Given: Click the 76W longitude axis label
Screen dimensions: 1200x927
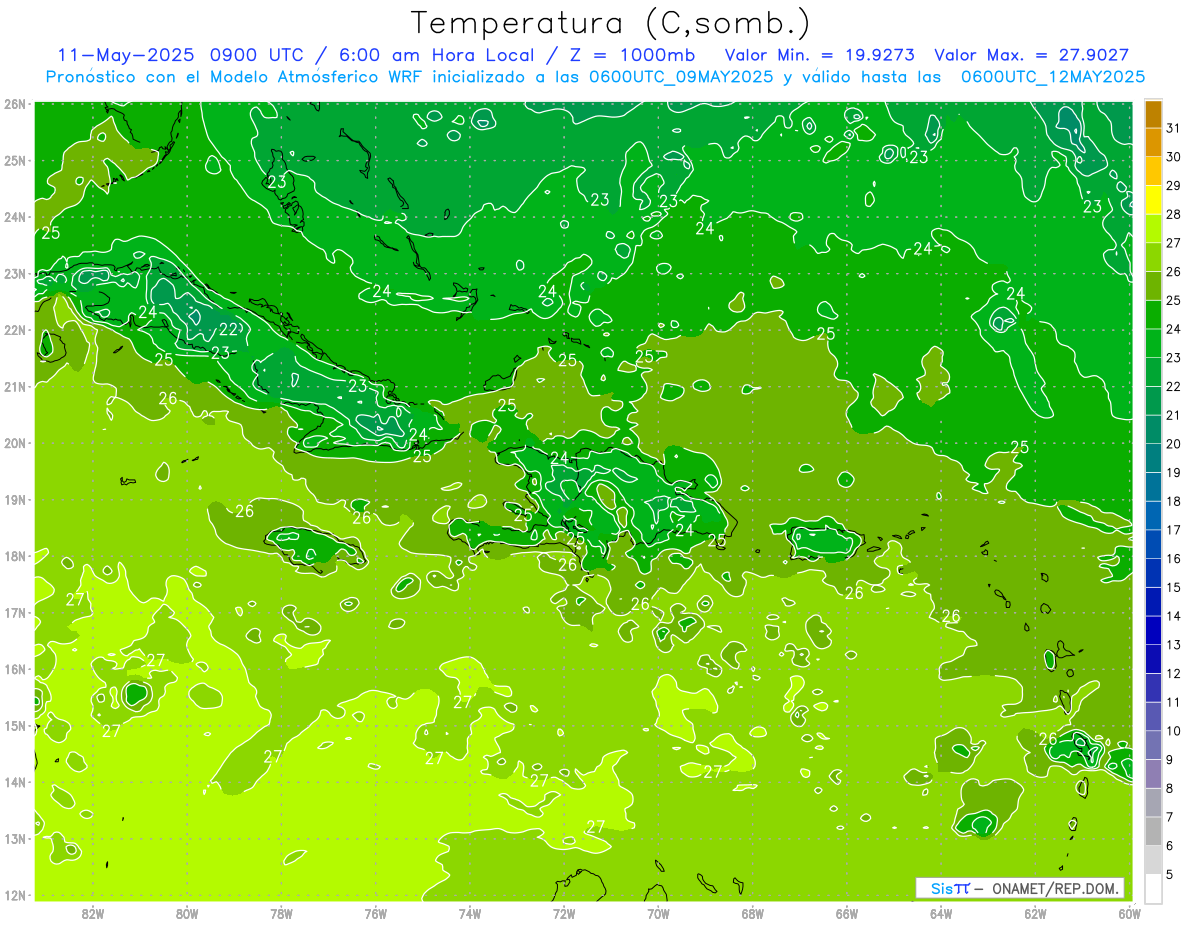Looking at the screenshot, I should [376, 913].
